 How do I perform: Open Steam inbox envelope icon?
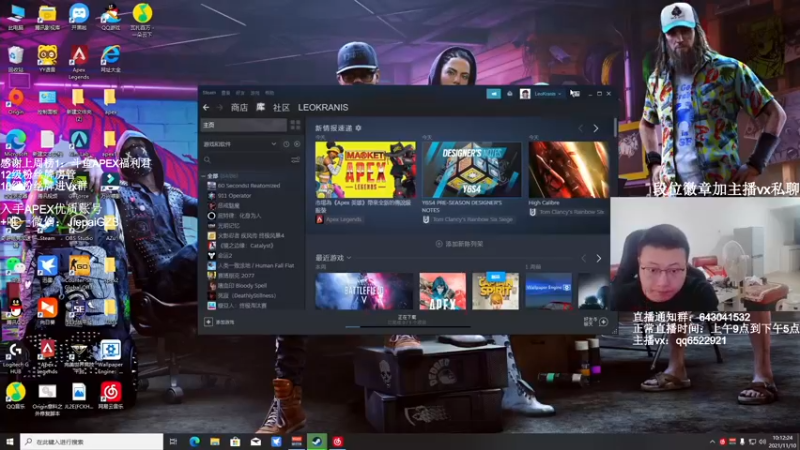click(x=510, y=94)
